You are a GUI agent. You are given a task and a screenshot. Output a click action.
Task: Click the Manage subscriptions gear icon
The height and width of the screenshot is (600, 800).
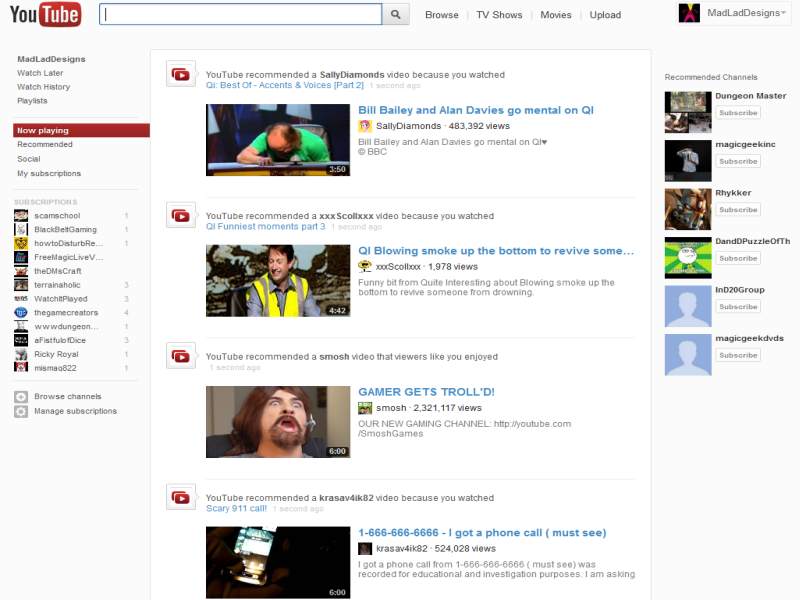21,411
